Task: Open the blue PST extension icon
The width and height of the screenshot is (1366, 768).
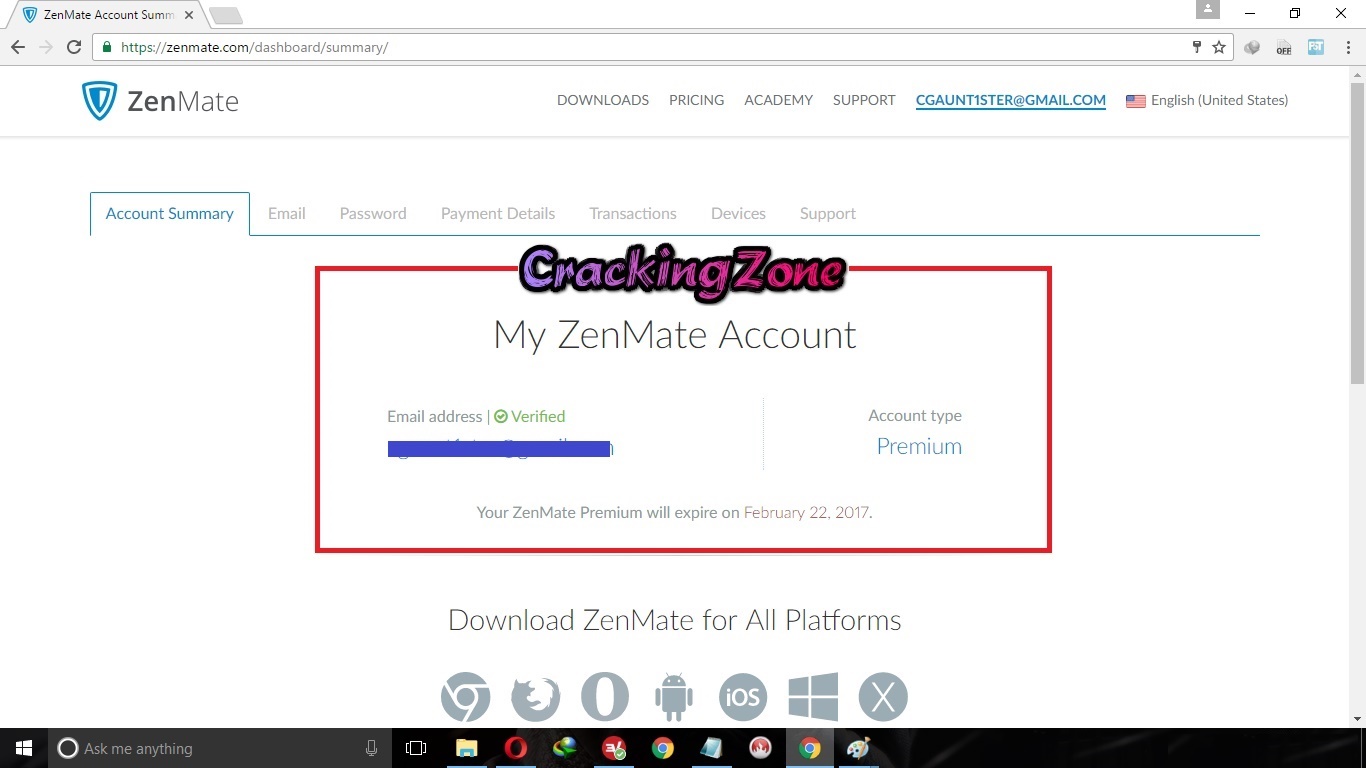Action: pyautogui.click(x=1316, y=47)
